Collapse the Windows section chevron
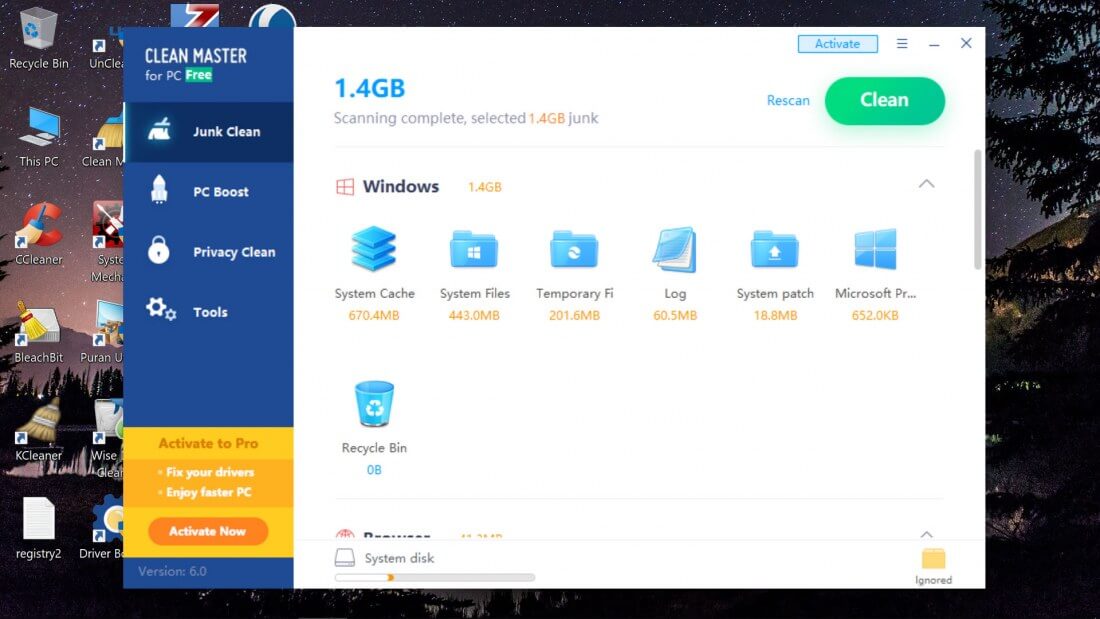 (x=927, y=184)
